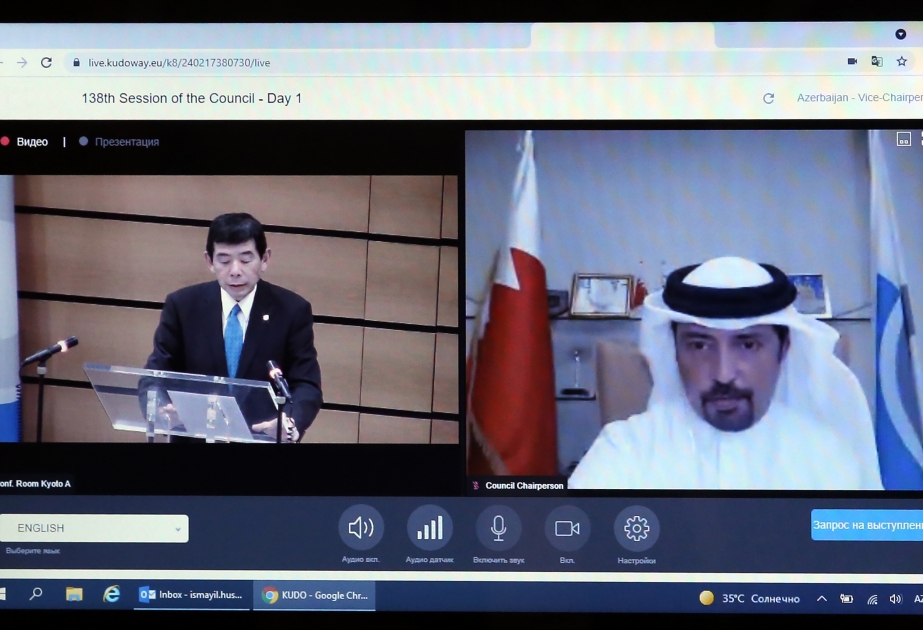Bookmark this page with the star icon
923x630 pixels.
pos(901,61)
